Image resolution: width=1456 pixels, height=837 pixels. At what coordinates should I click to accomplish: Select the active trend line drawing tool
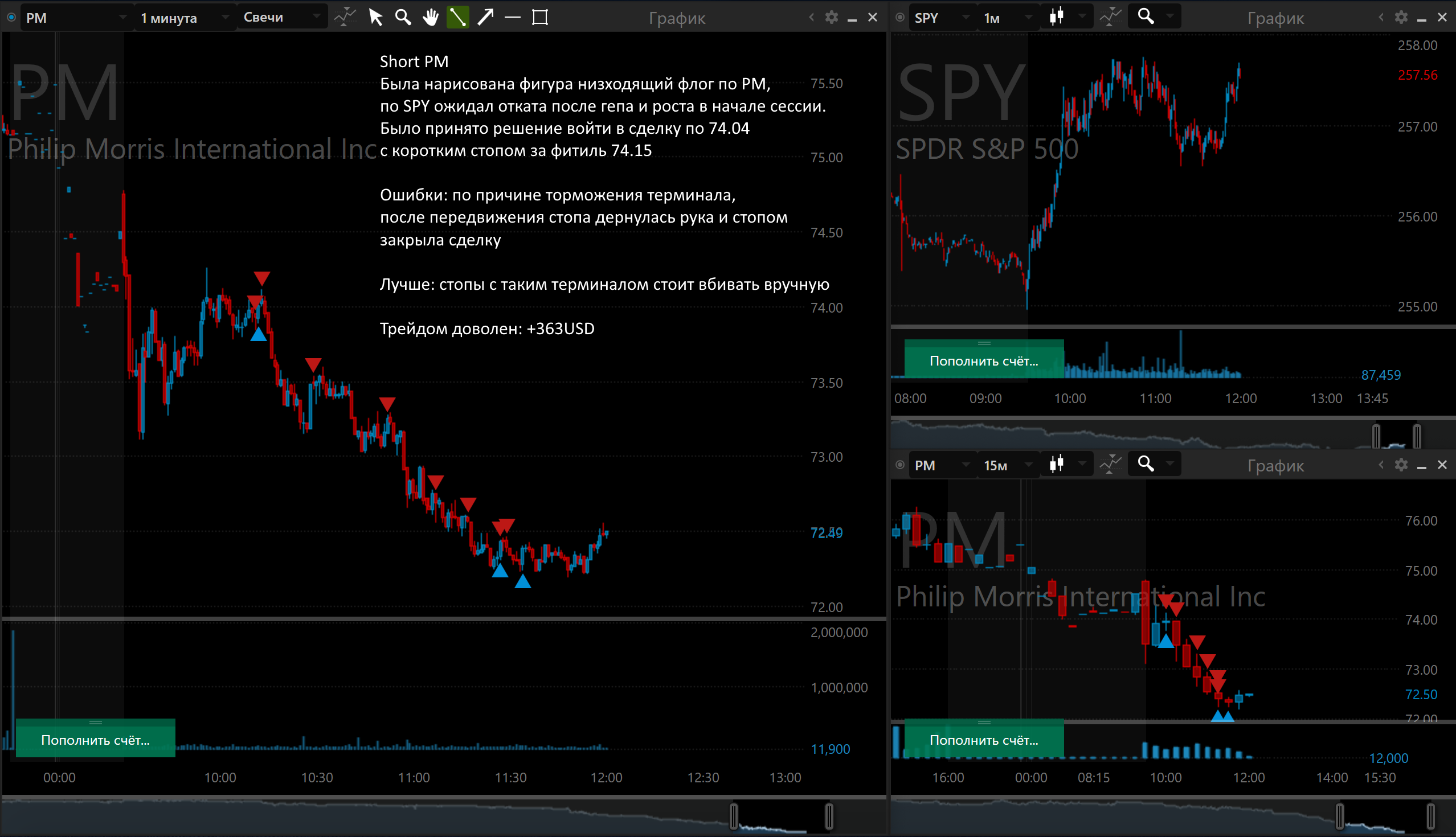[458, 17]
